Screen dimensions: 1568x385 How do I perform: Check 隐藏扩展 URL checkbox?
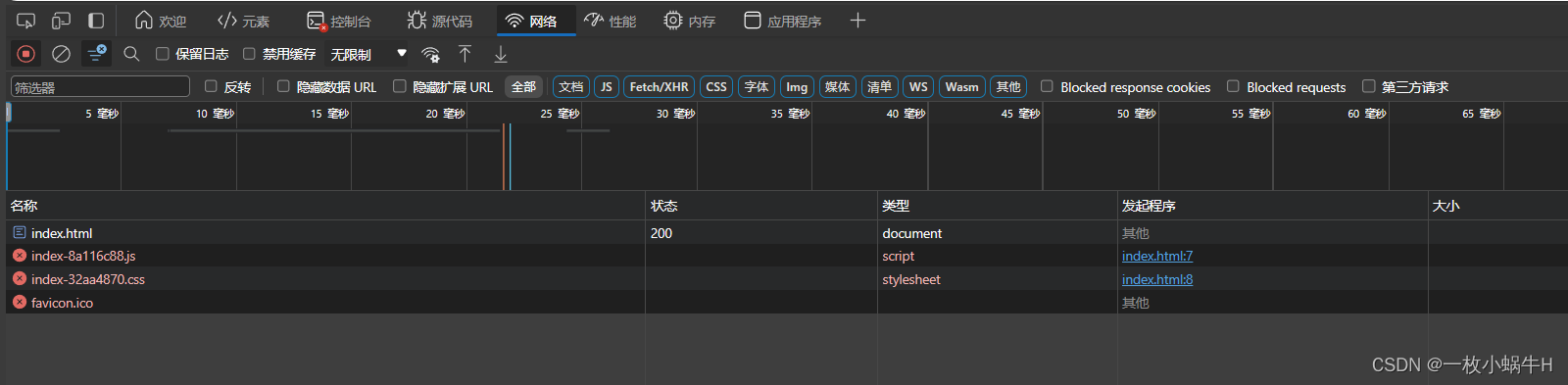(399, 86)
